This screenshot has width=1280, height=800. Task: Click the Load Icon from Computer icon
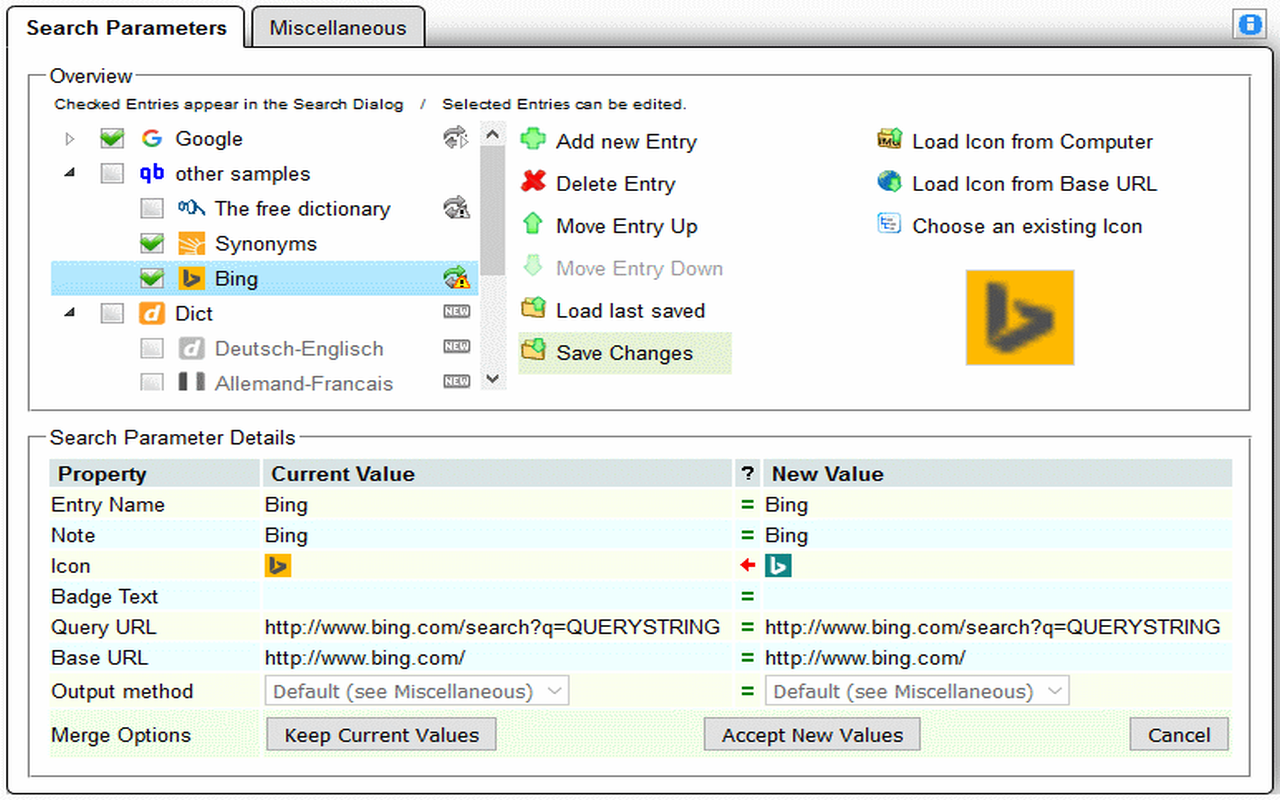click(x=890, y=140)
